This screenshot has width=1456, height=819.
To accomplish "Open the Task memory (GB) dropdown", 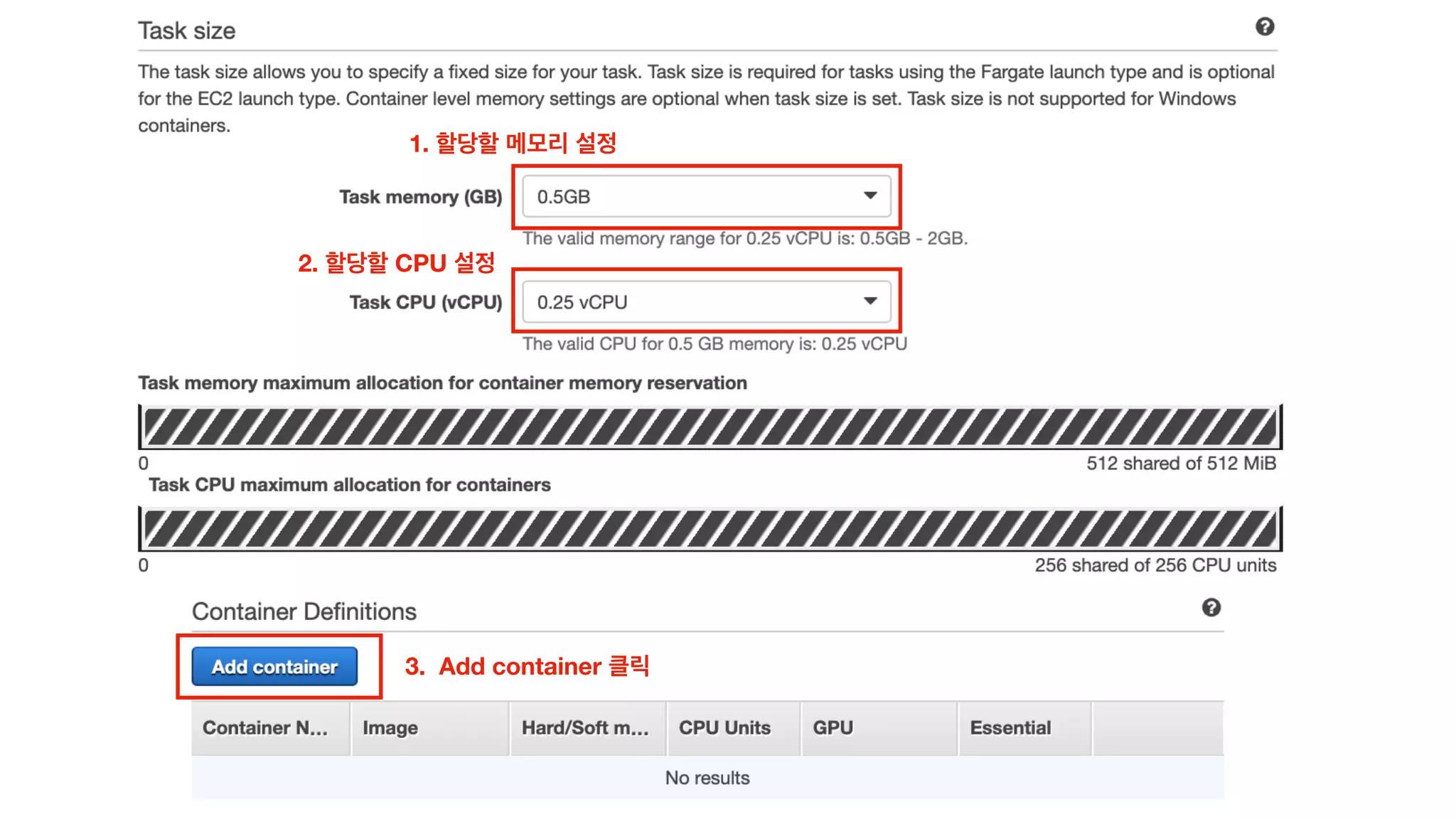I will click(x=706, y=196).
